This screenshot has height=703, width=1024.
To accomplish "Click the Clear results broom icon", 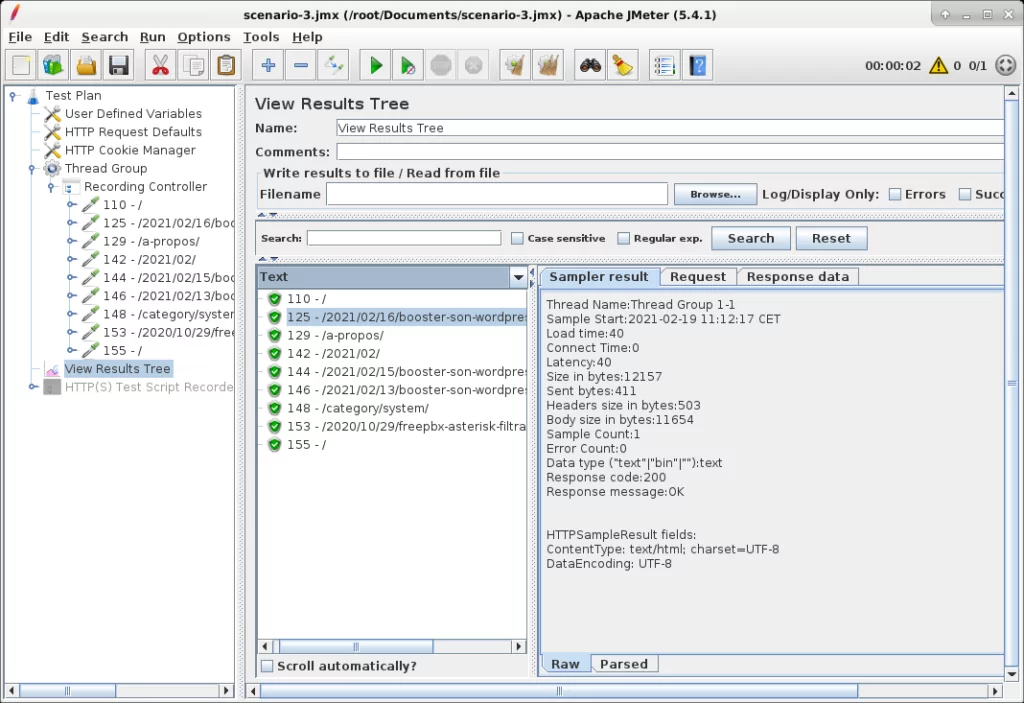I will pyautogui.click(x=515, y=65).
